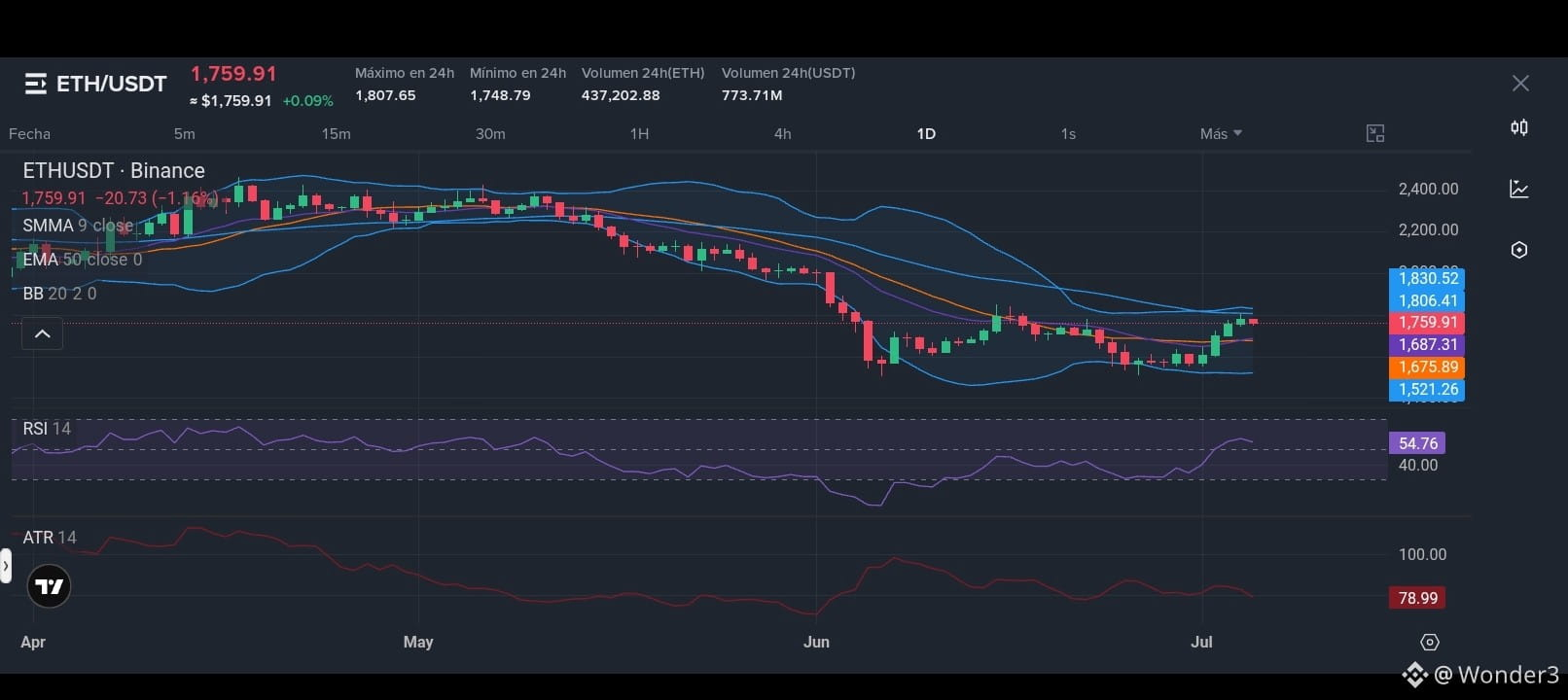Click the 2,200.00 price axis label

coord(1428,229)
